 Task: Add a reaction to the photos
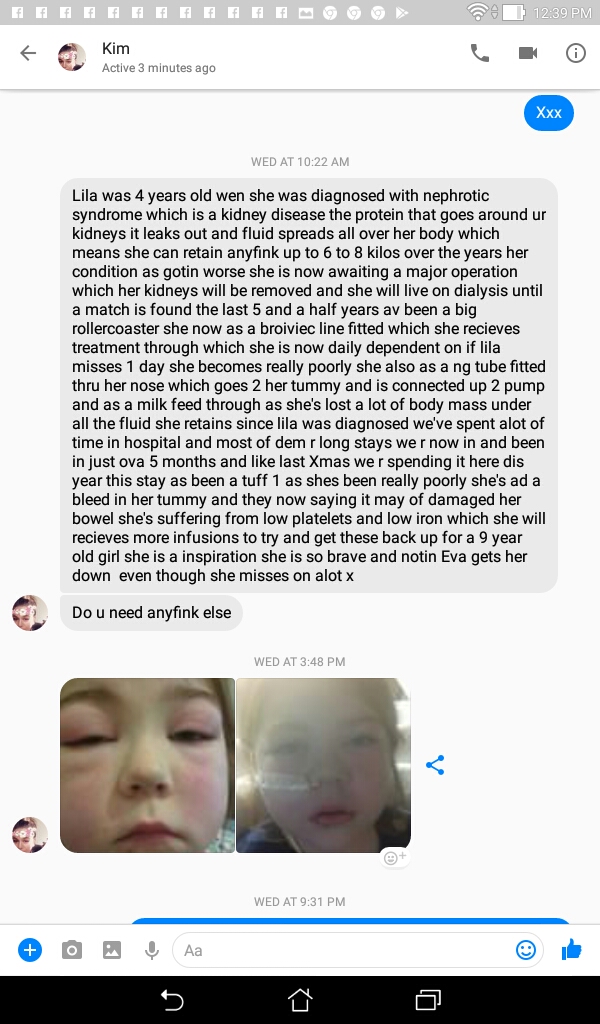[395, 857]
